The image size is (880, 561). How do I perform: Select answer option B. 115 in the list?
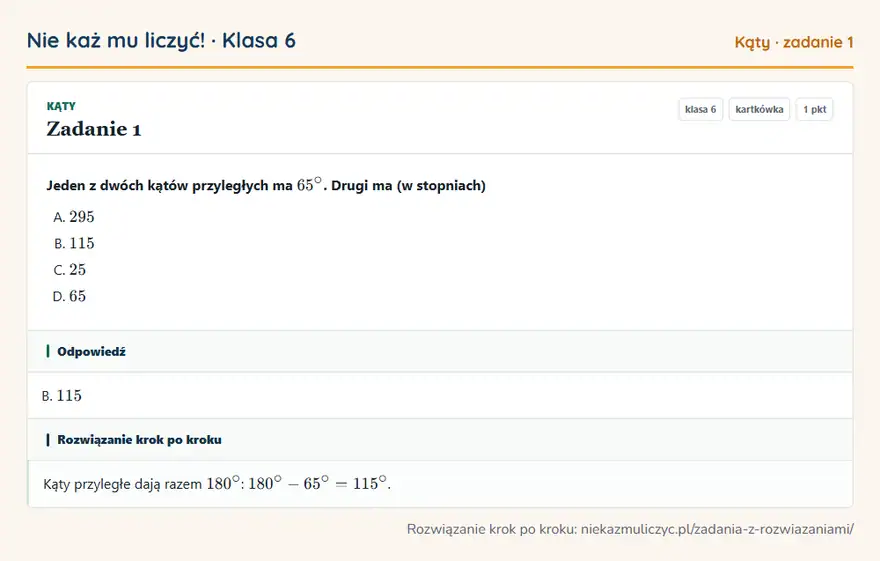pyautogui.click(x=74, y=243)
